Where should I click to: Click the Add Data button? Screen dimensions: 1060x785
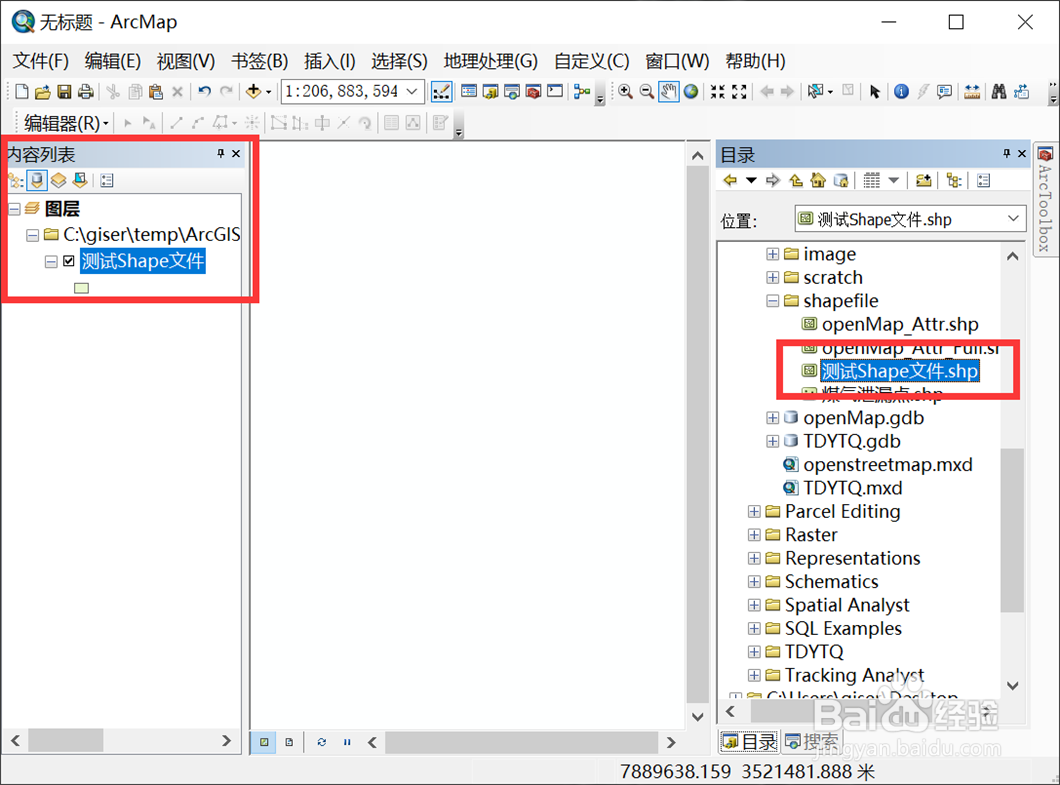(254, 91)
